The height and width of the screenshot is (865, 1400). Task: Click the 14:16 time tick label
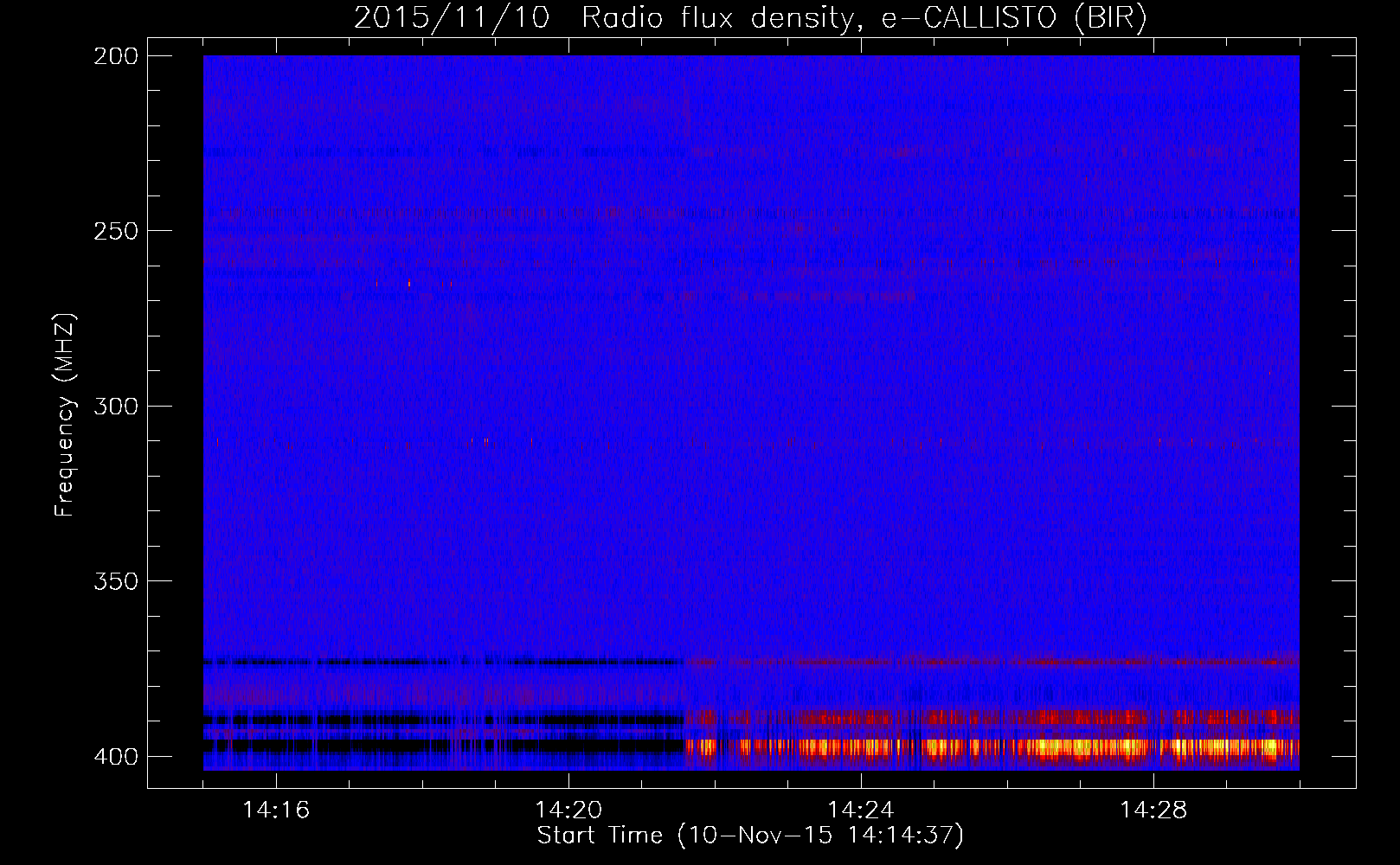point(276,811)
